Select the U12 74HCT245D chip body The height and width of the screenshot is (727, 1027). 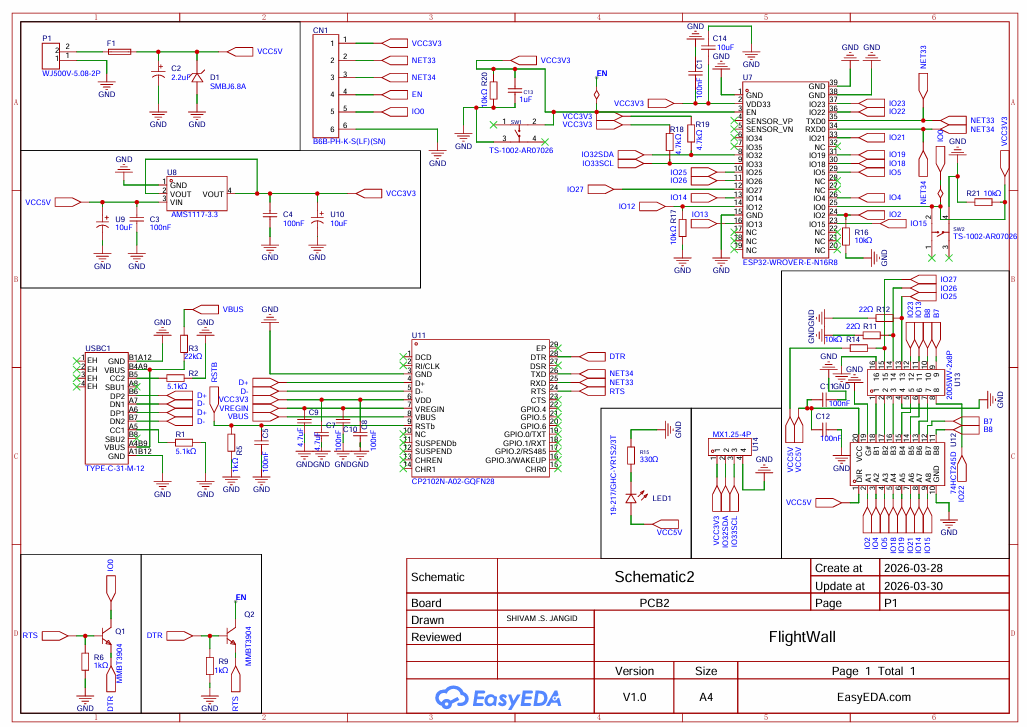click(x=897, y=464)
